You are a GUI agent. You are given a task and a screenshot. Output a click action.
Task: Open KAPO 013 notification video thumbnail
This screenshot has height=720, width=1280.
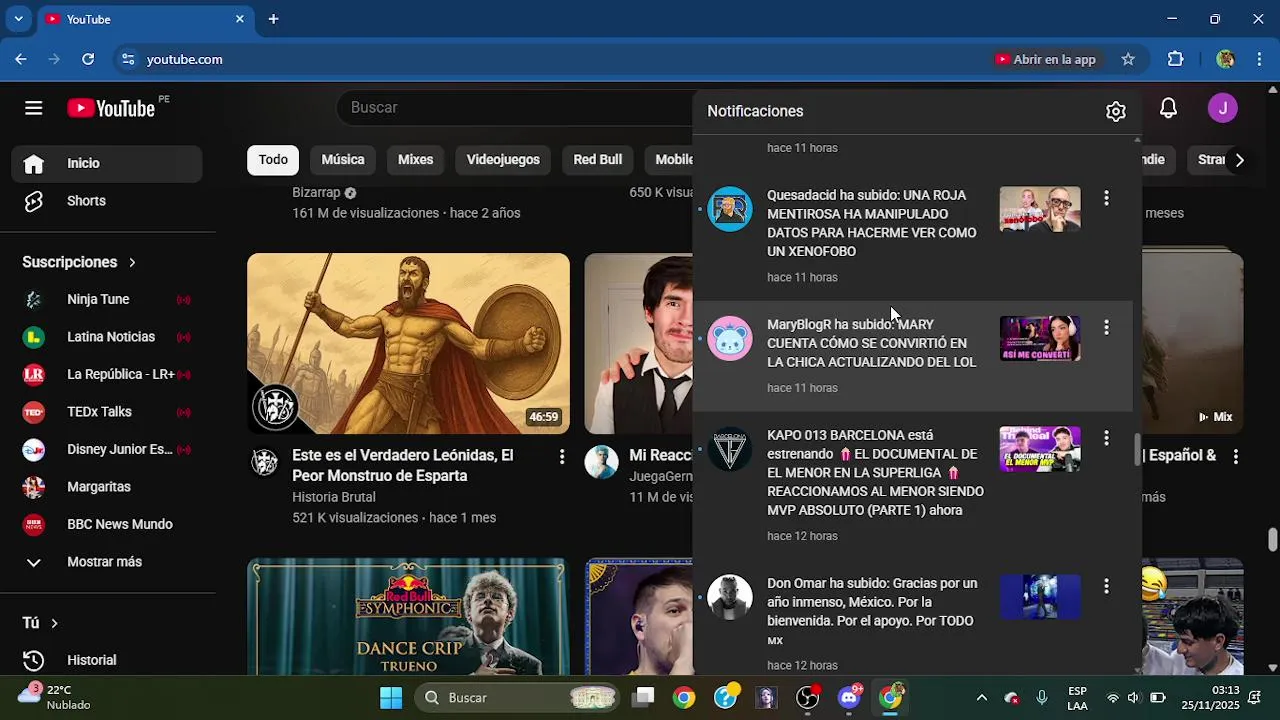point(1040,449)
